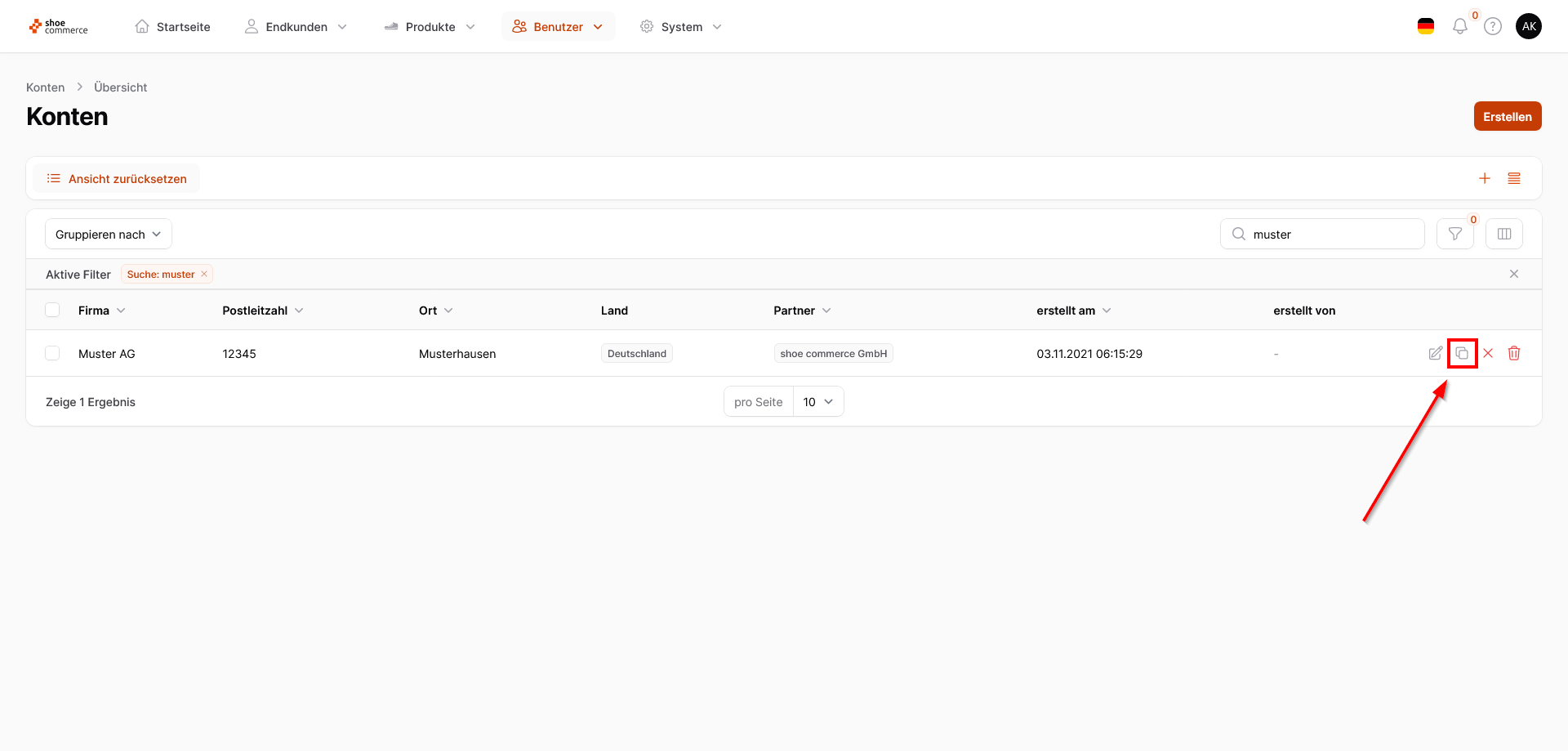The width and height of the screenshot is (1568, 751).
Task: Click the edit pencil icon for Muster AG
Action: (1435, 353)
